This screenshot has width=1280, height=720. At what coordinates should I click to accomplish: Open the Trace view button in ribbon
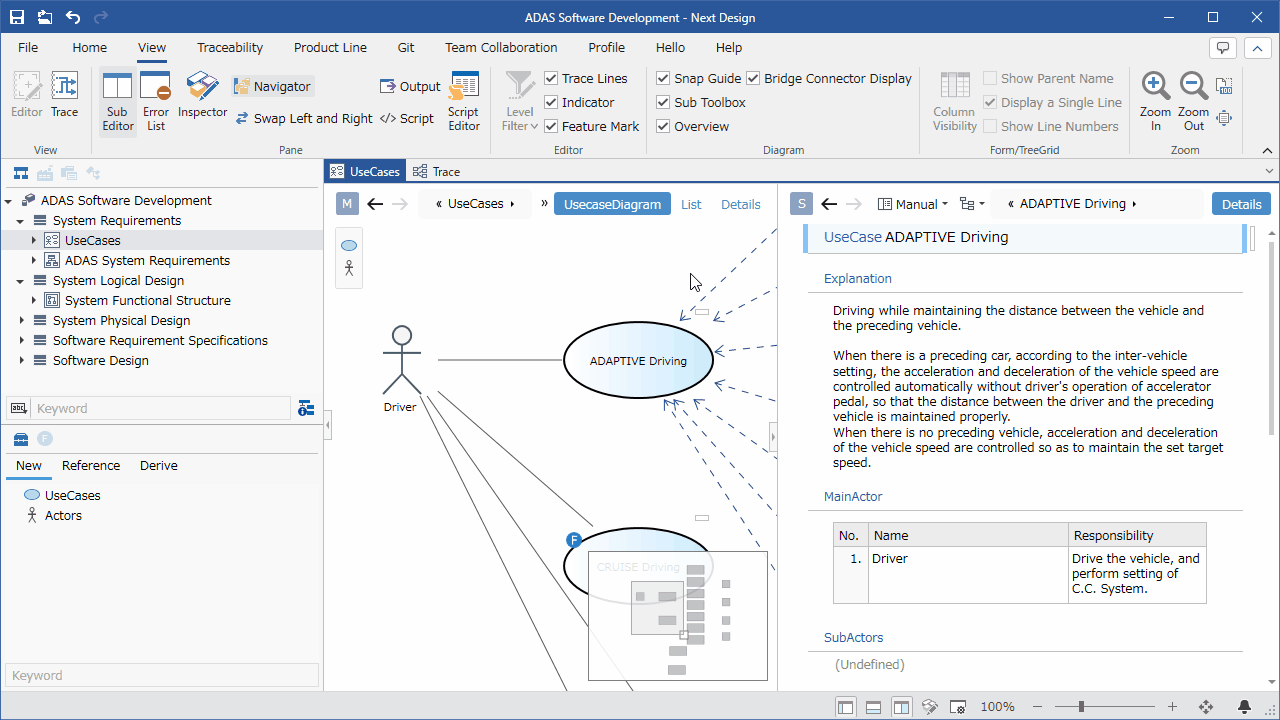coord(65,95)
